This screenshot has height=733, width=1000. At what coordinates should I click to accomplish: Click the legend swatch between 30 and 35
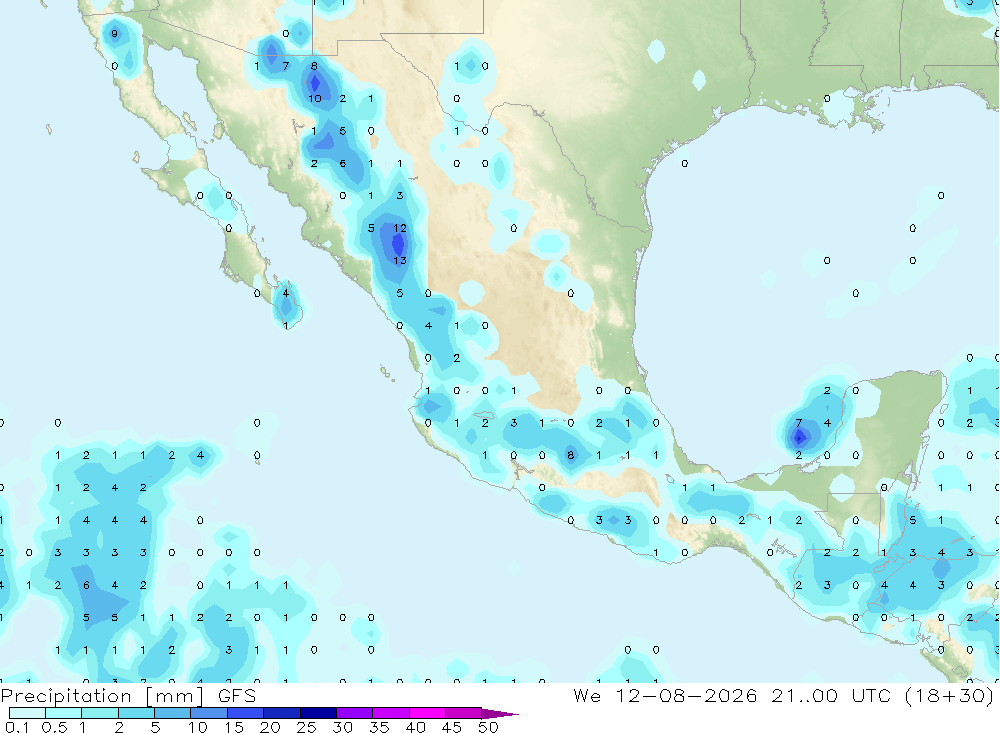[355, 713]
